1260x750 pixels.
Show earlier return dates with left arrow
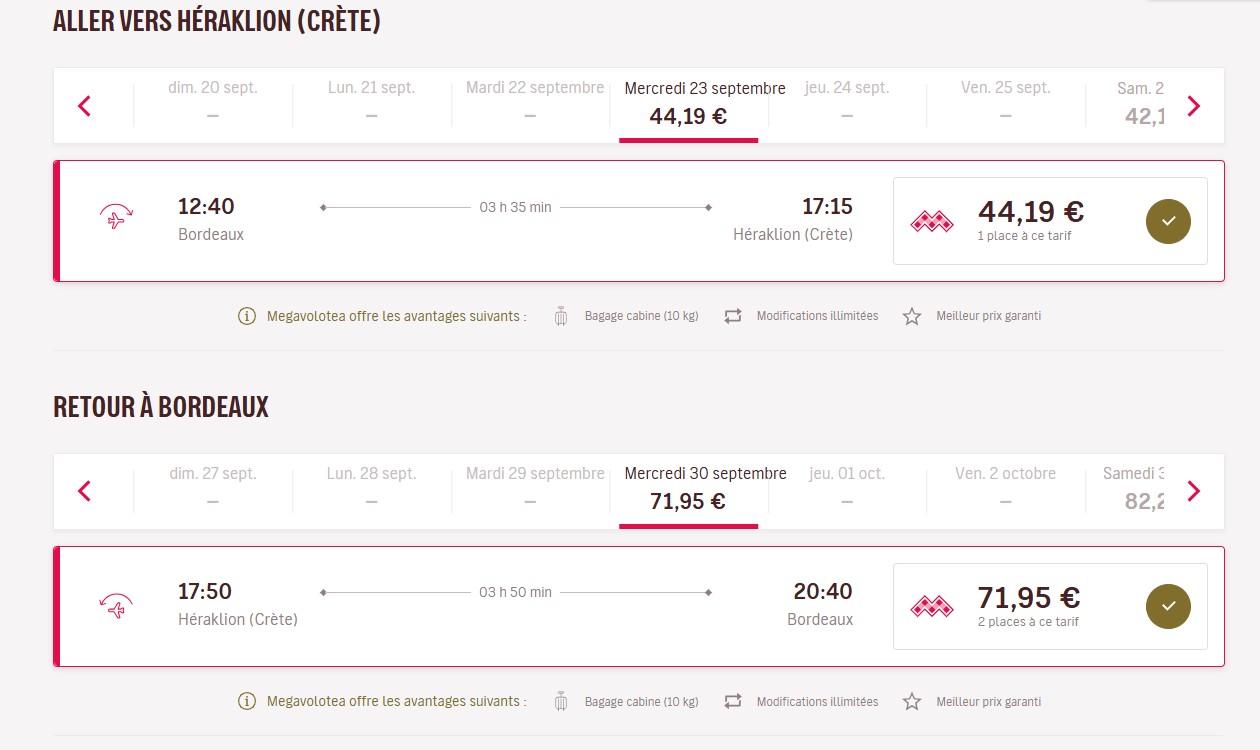pyautogui.click(x=85, y=491)
